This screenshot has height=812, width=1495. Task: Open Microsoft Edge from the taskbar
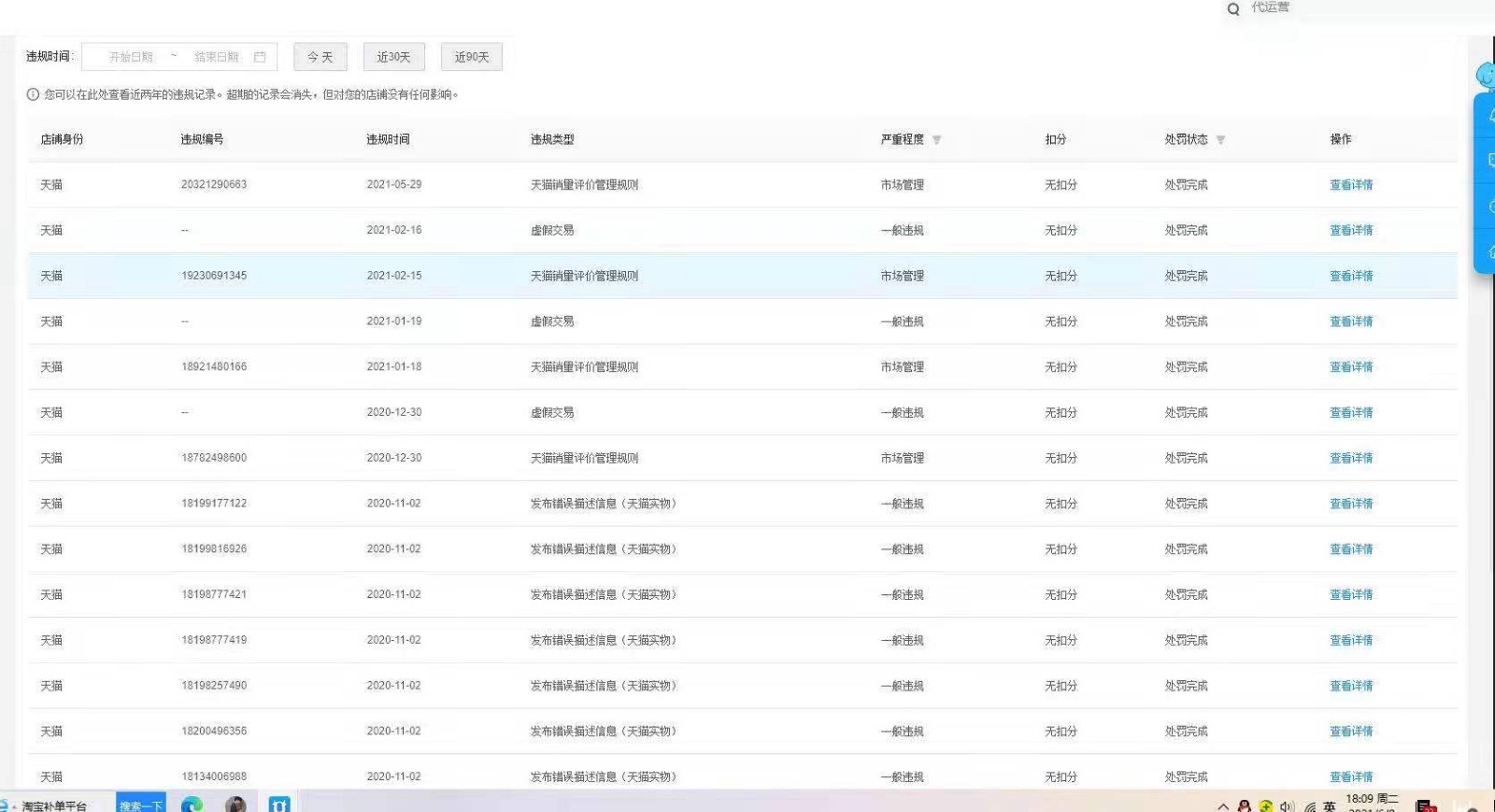point(192,805)
